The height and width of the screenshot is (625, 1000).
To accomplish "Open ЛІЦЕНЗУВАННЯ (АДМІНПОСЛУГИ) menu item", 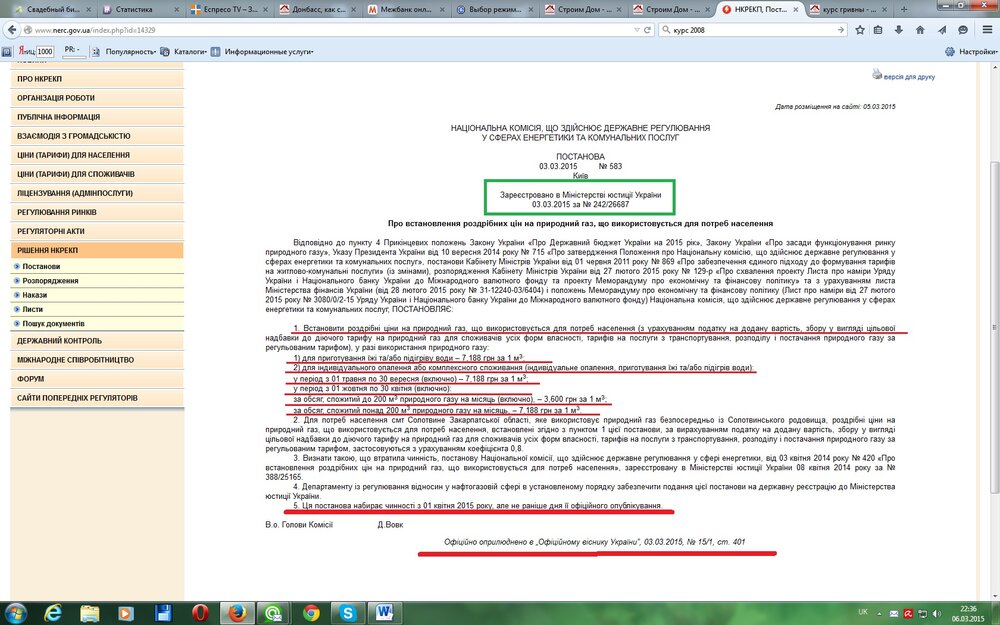I will pyautogui.click(x=97, y=193).
